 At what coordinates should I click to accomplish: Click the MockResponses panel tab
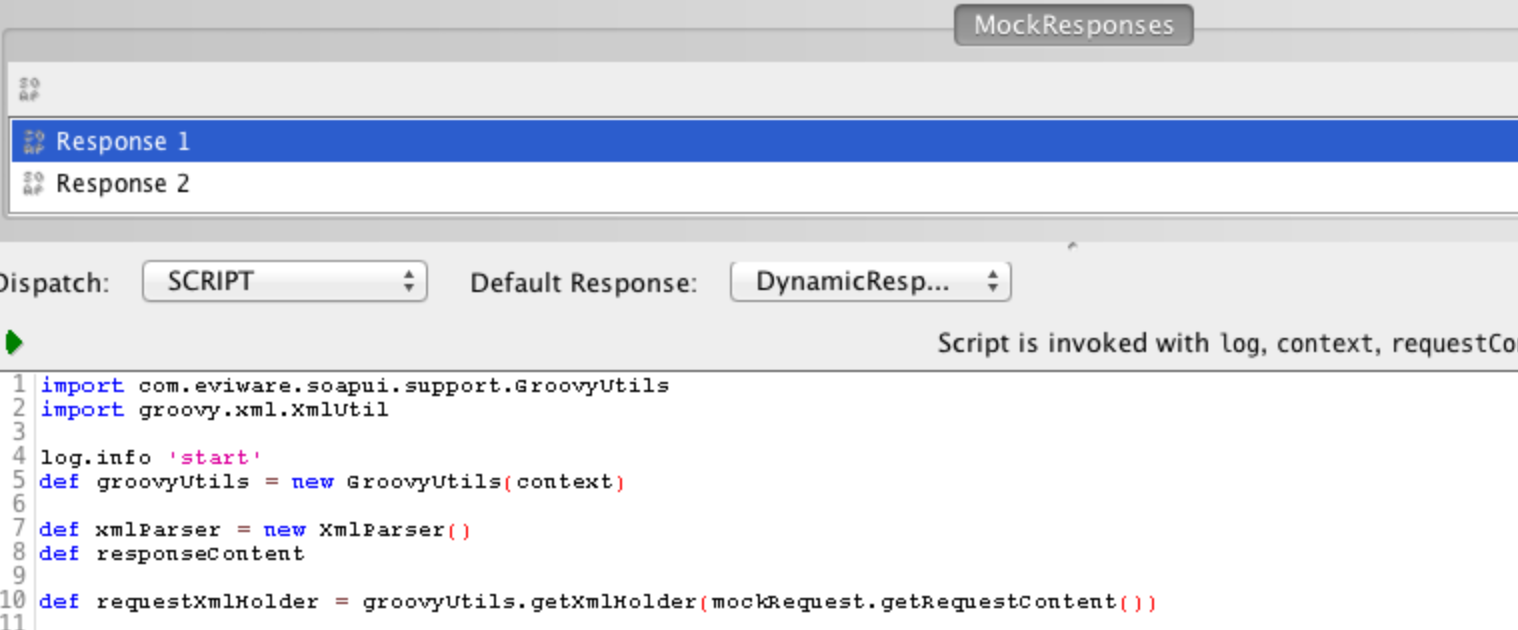tap(1072, 25)
